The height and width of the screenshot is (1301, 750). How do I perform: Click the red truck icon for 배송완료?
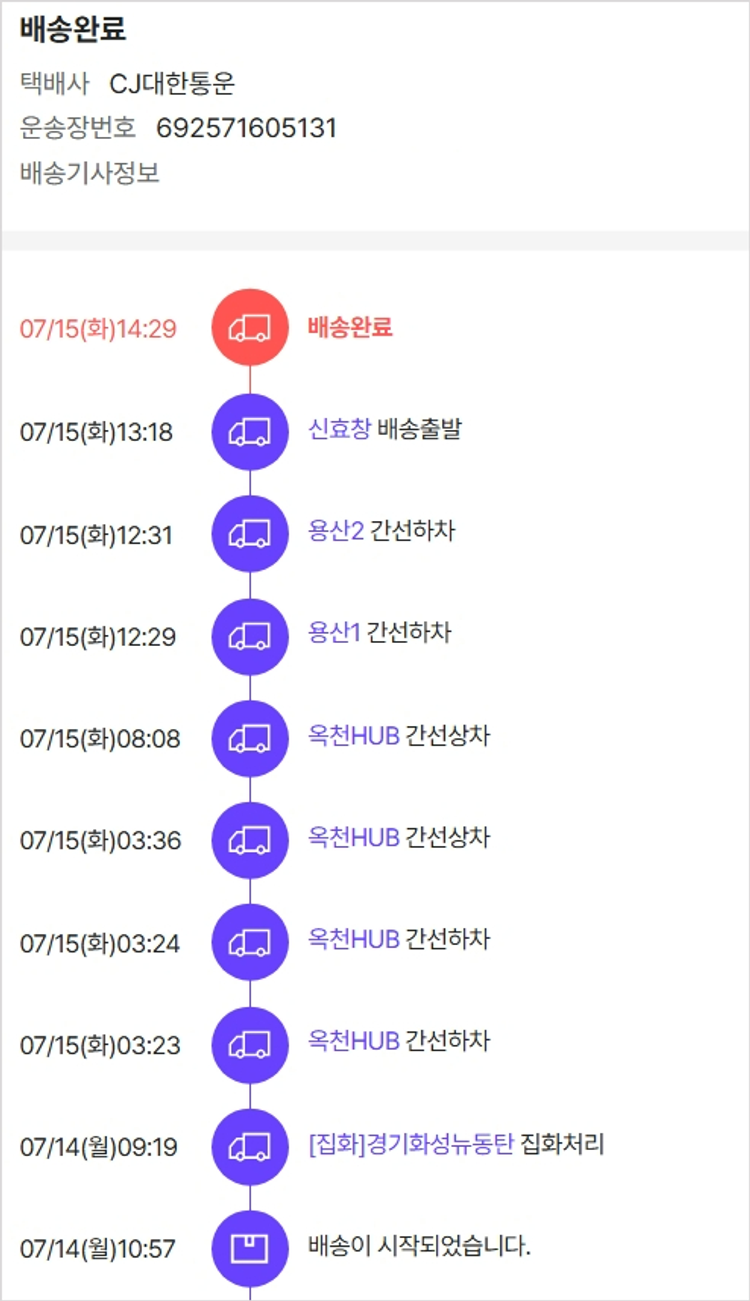click(x=250, y=328)
